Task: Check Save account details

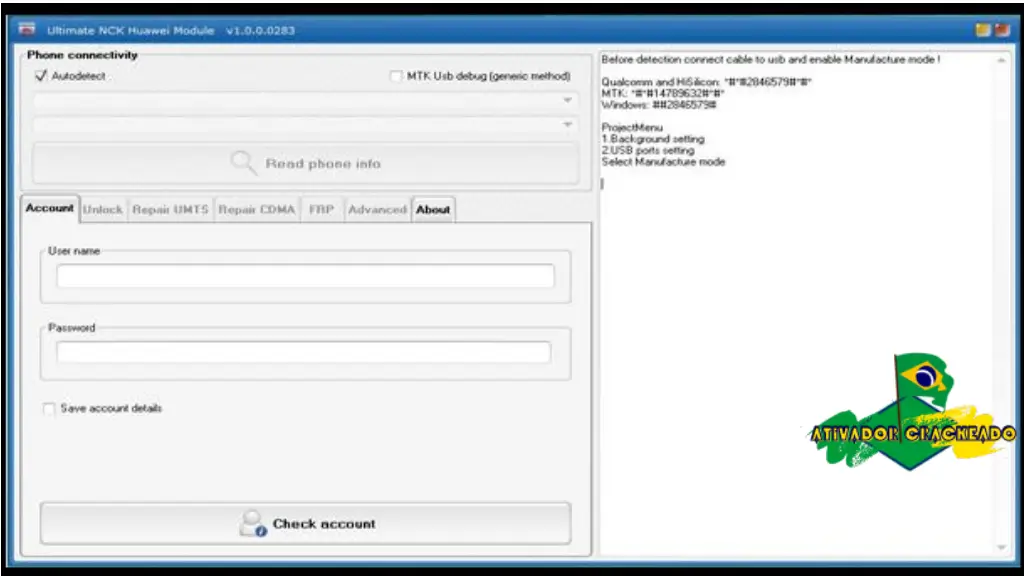Action: 49,409
